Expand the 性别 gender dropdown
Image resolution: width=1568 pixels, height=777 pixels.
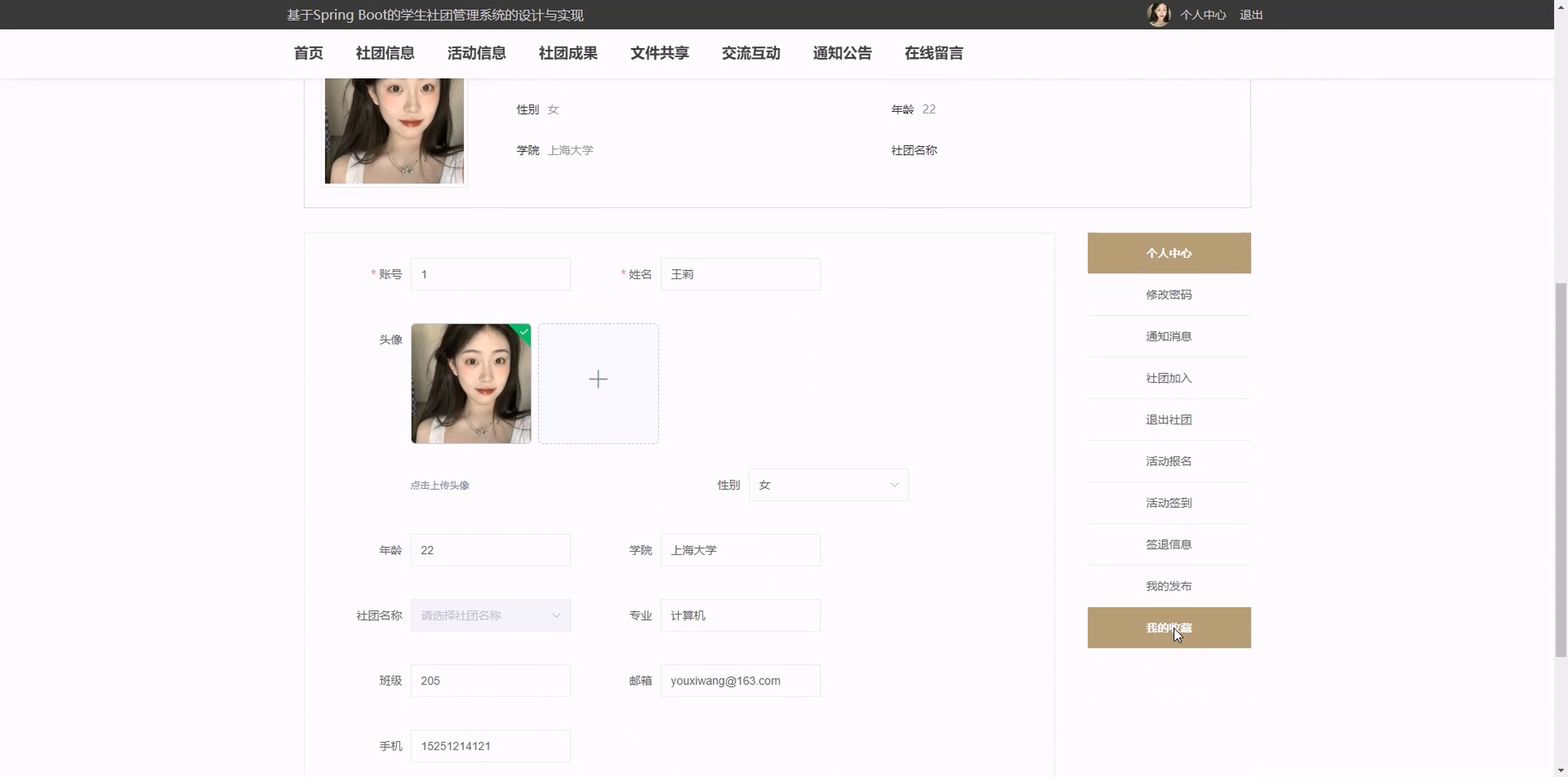tap(827, 484)
